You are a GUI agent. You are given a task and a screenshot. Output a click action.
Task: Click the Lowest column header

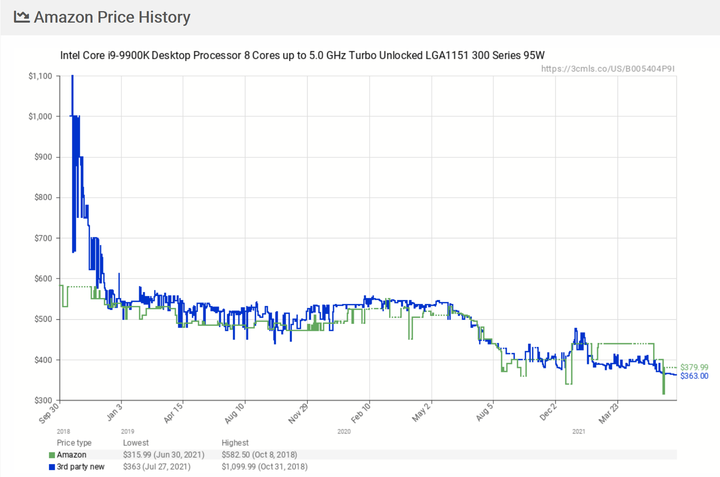(135, 443)
